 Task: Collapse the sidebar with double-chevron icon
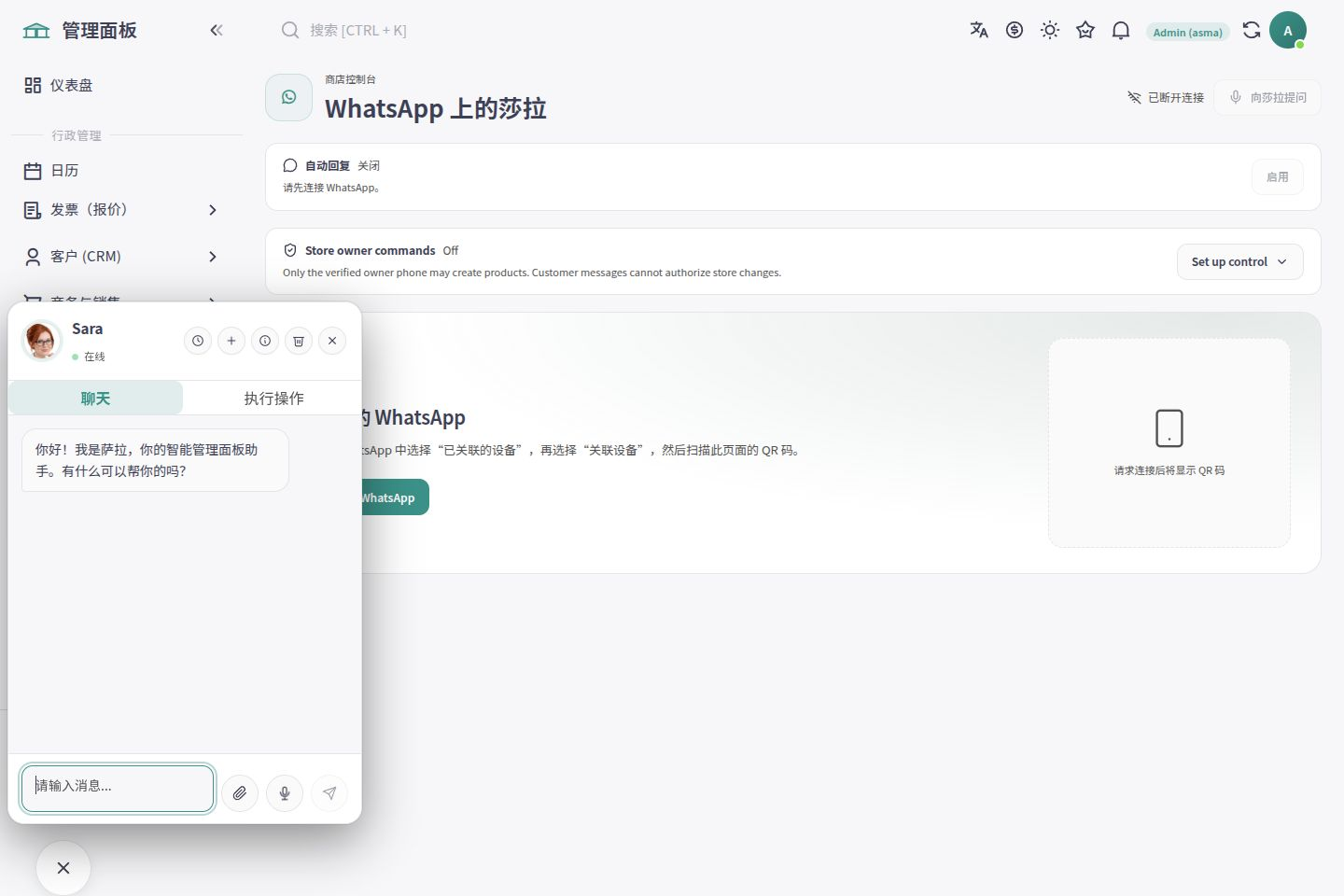click(217, 30)
